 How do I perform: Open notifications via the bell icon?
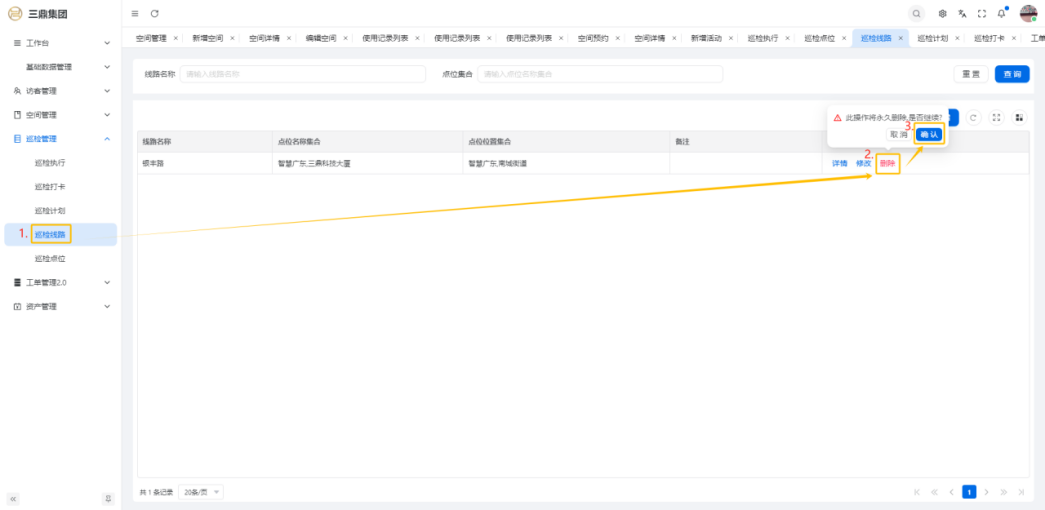(x=1001, y=13)
